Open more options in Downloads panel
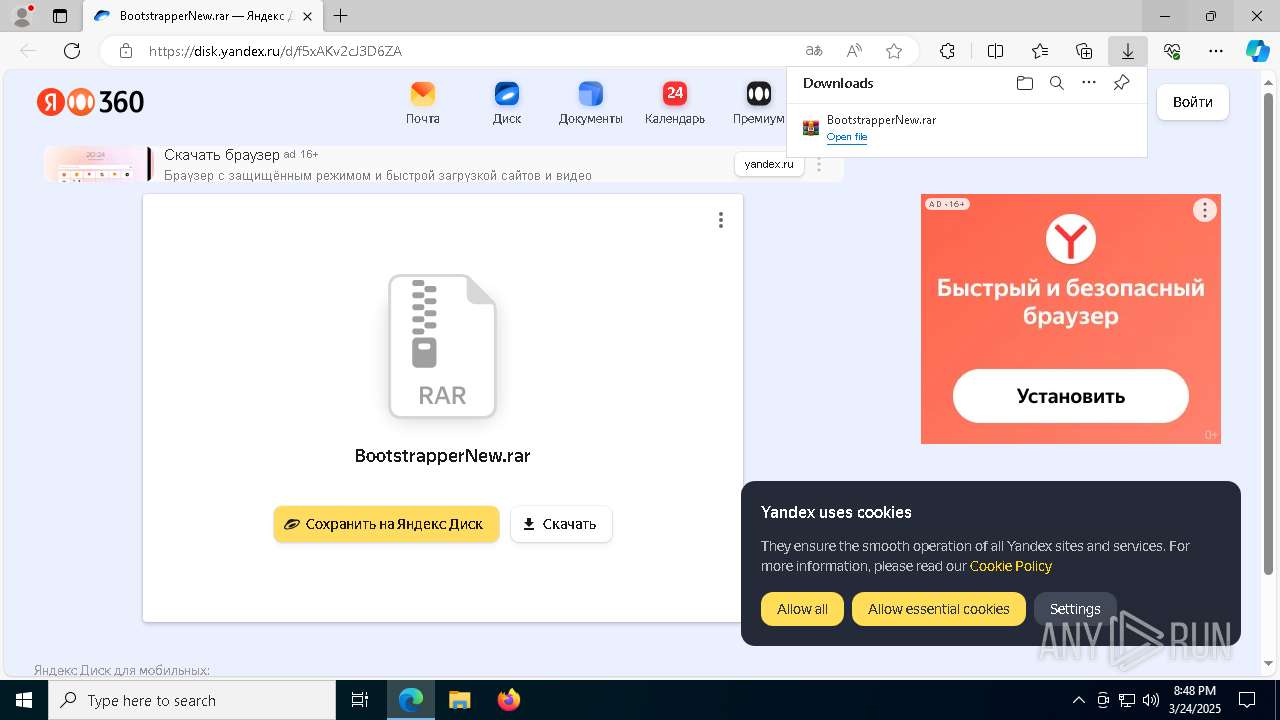 1089,83
